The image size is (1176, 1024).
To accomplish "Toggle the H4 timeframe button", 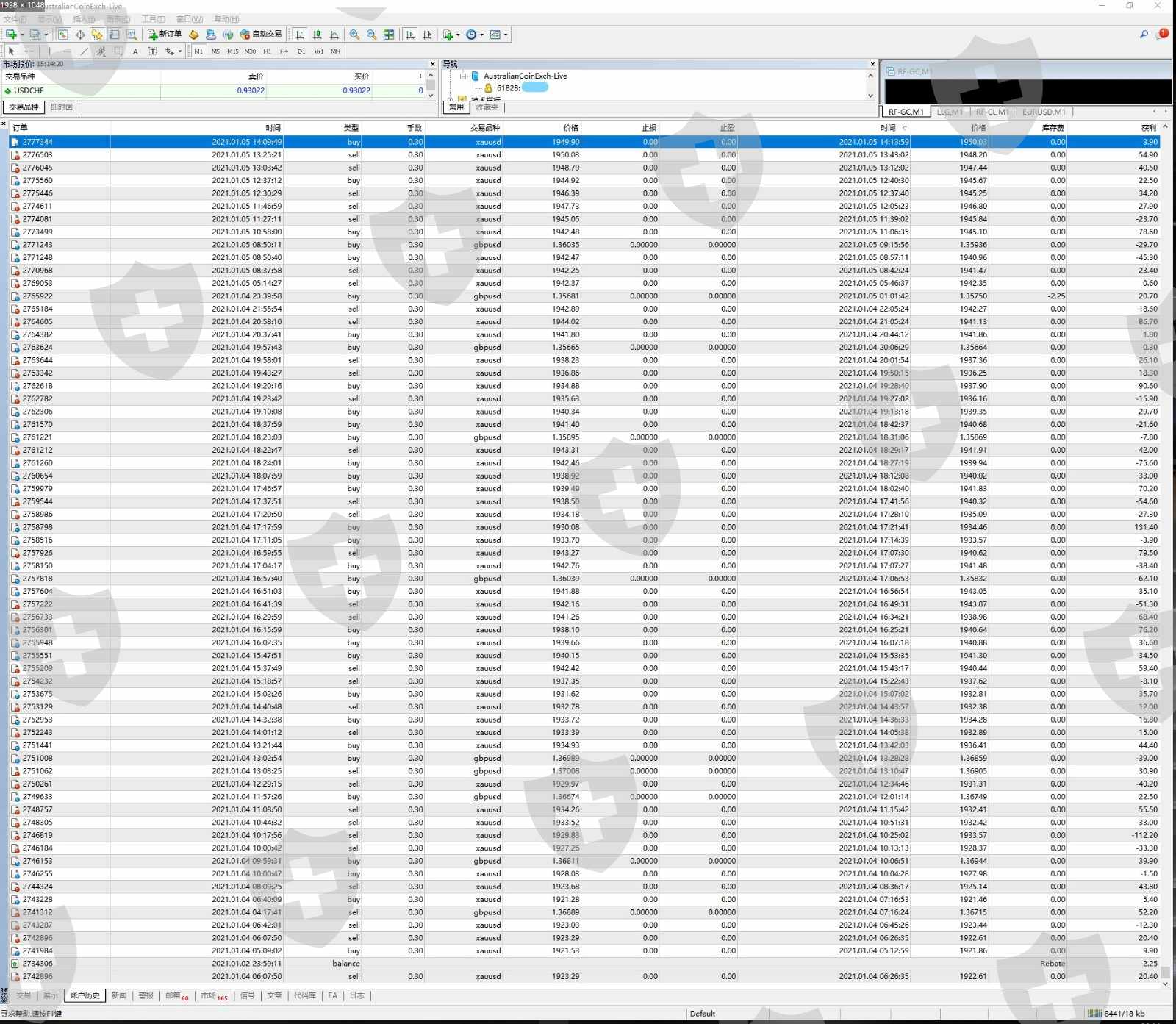I will click(284, 51).
